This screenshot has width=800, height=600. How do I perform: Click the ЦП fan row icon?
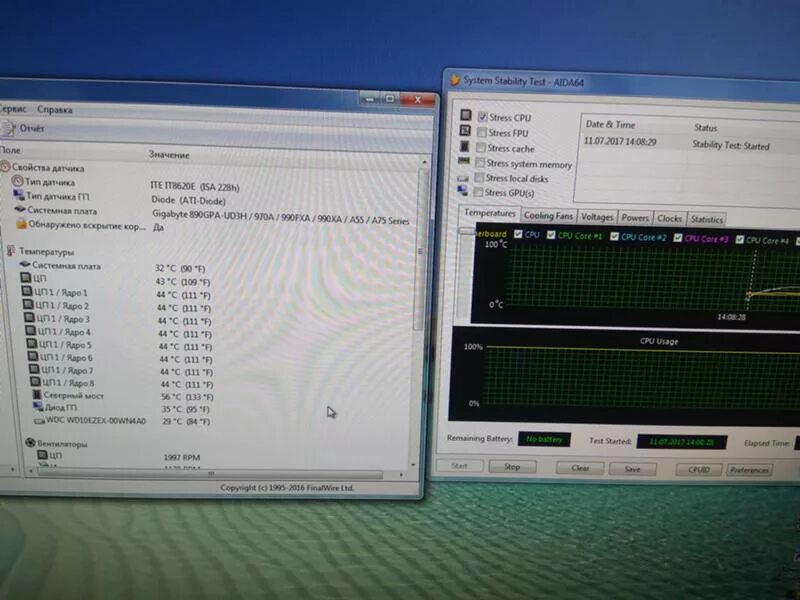click(x=43, y=455)
